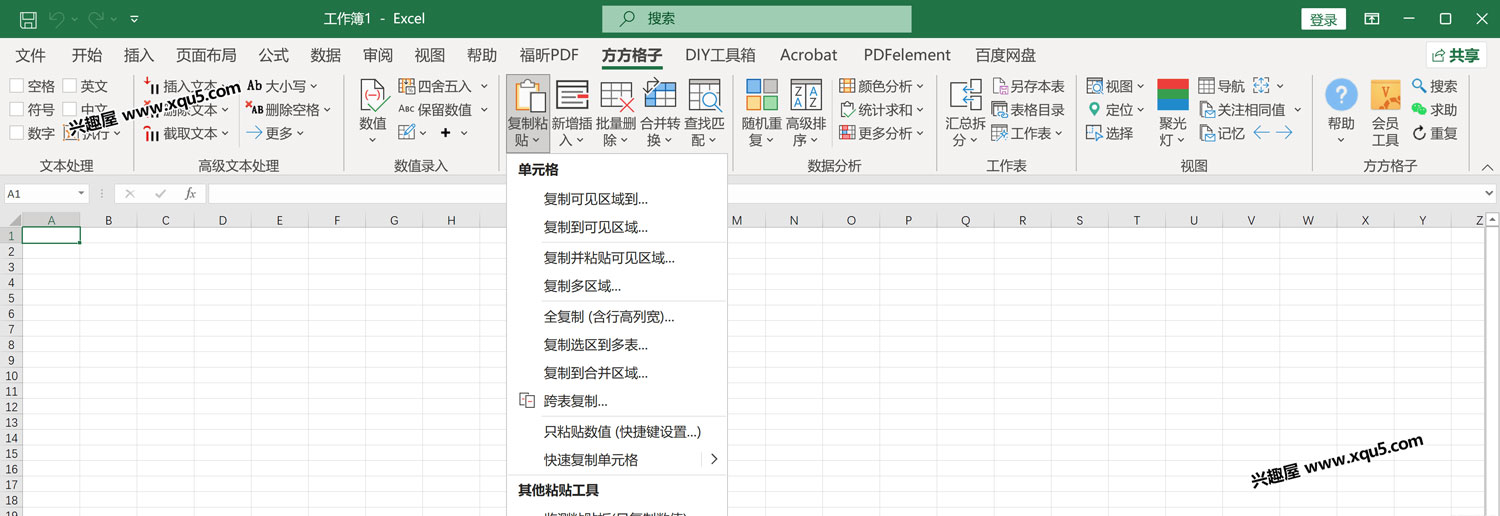Image resolution: width=1500 pixels, height=516 pixels.
Task: Tick the 中文 checkbox
Action: coord(69,109)
